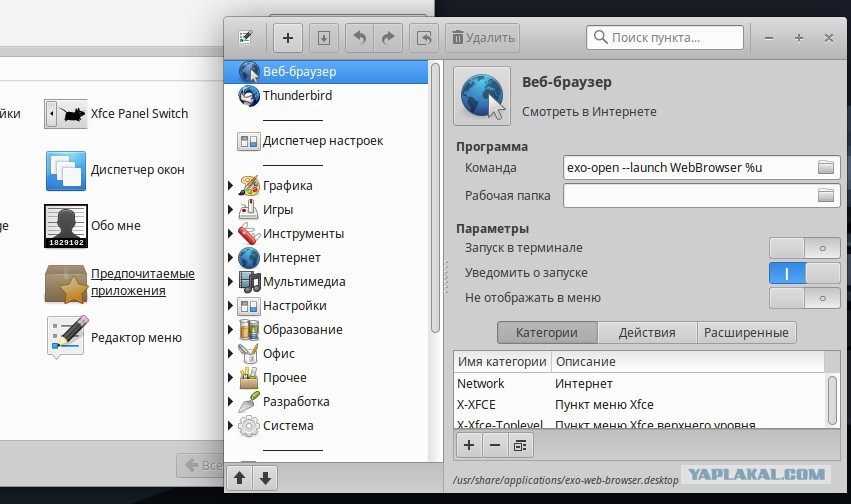Remove a category with the minus button
The height and width of the screenshot is (504, 851).
[495, 445]
